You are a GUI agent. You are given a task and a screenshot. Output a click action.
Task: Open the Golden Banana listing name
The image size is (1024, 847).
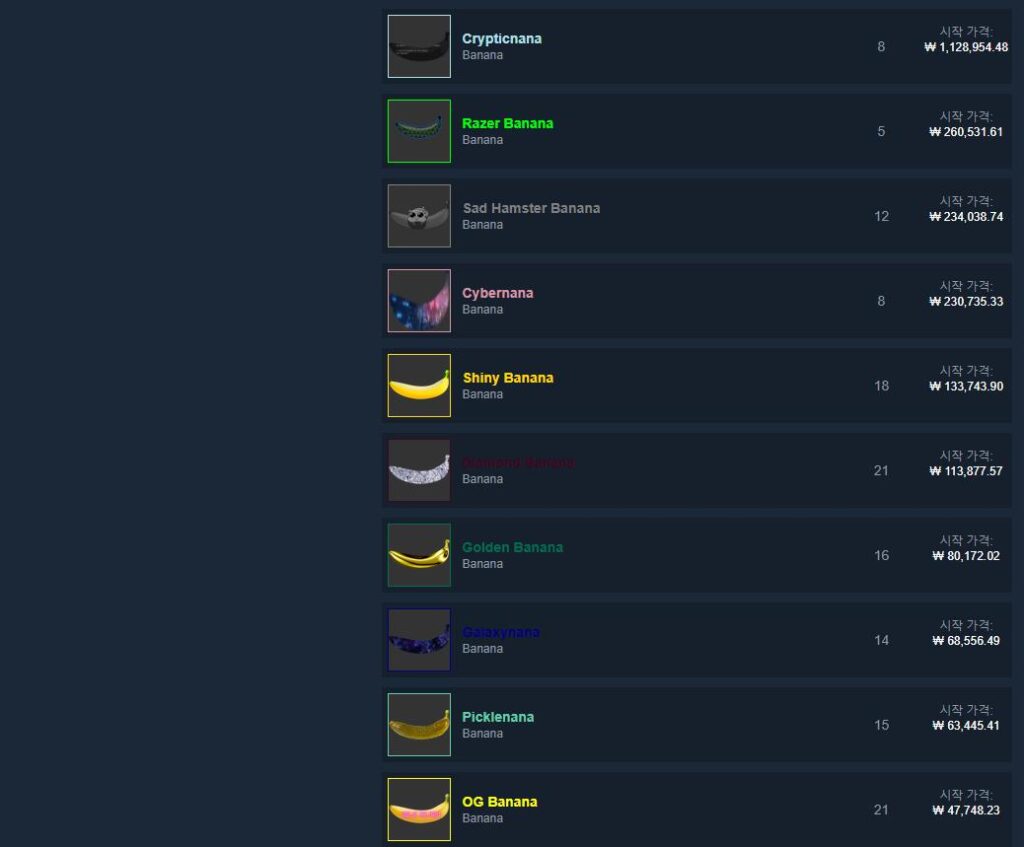pyautogui.click(x=512, y=547)
